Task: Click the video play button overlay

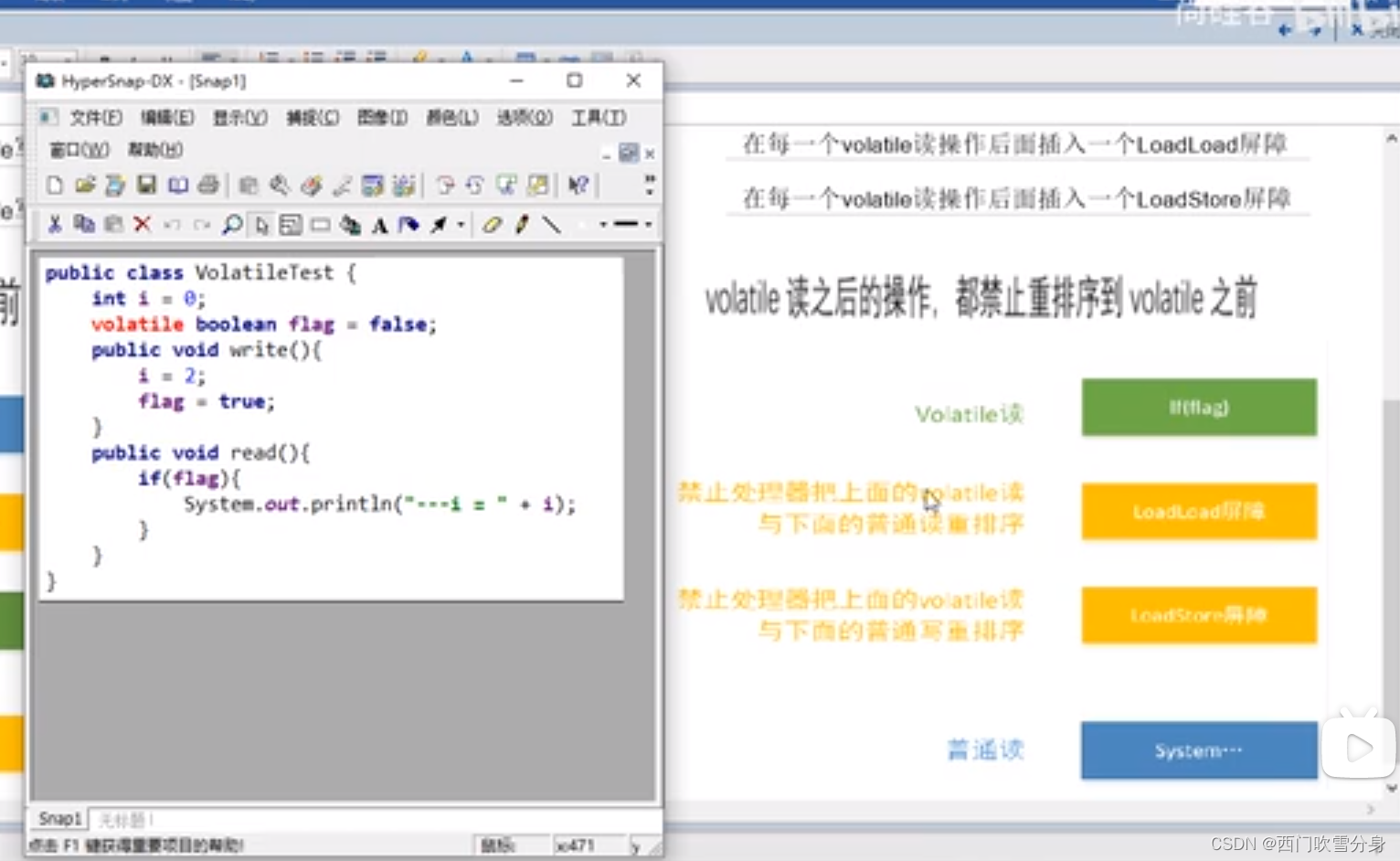Action: [1359, 747]
